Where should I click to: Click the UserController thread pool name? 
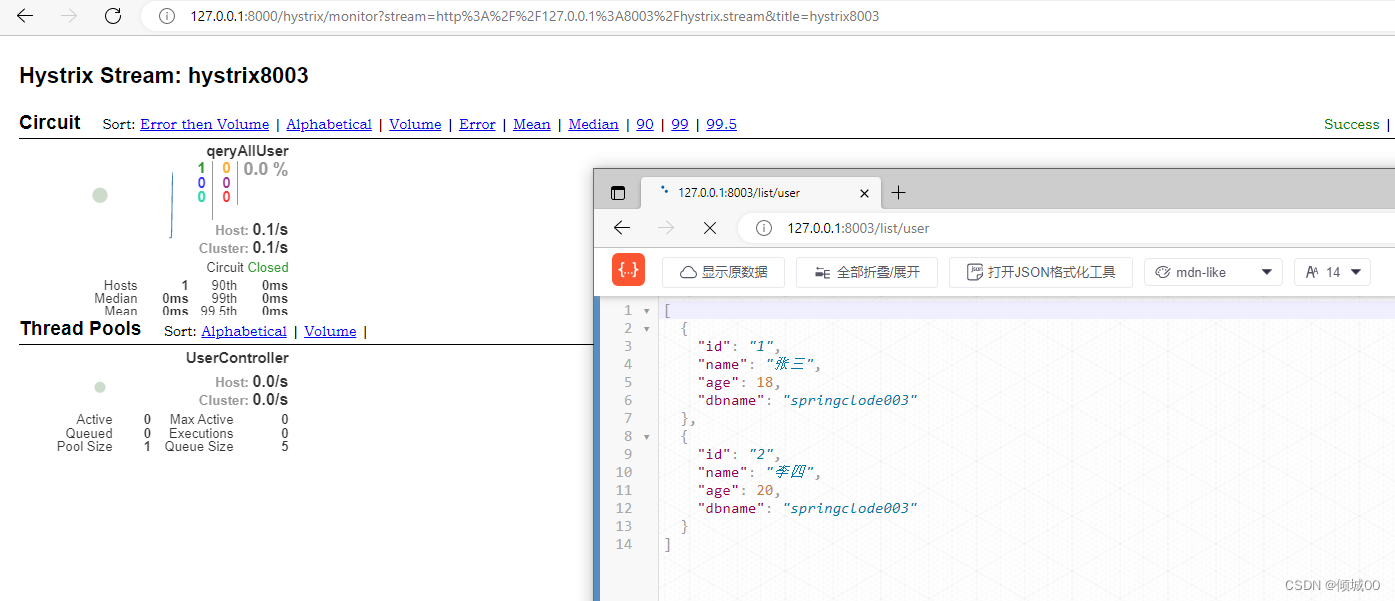pos(237,358)
